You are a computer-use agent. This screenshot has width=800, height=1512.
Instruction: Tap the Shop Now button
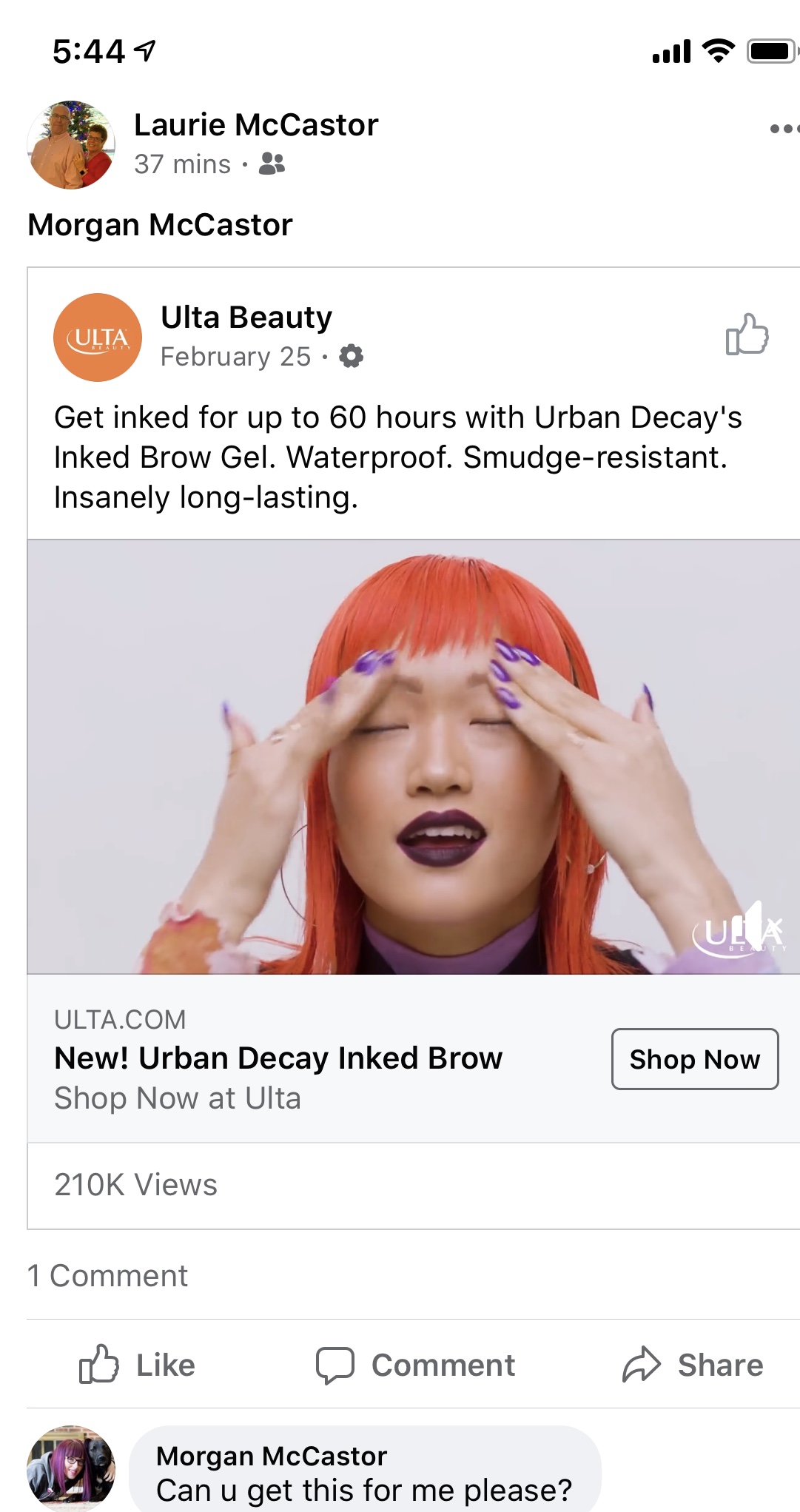[x=695, y=1059]
